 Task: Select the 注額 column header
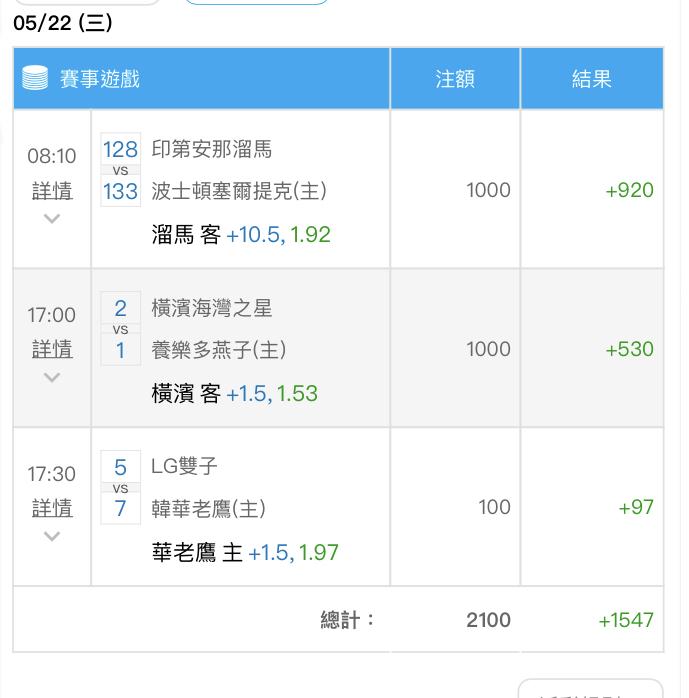pos(455,78)
